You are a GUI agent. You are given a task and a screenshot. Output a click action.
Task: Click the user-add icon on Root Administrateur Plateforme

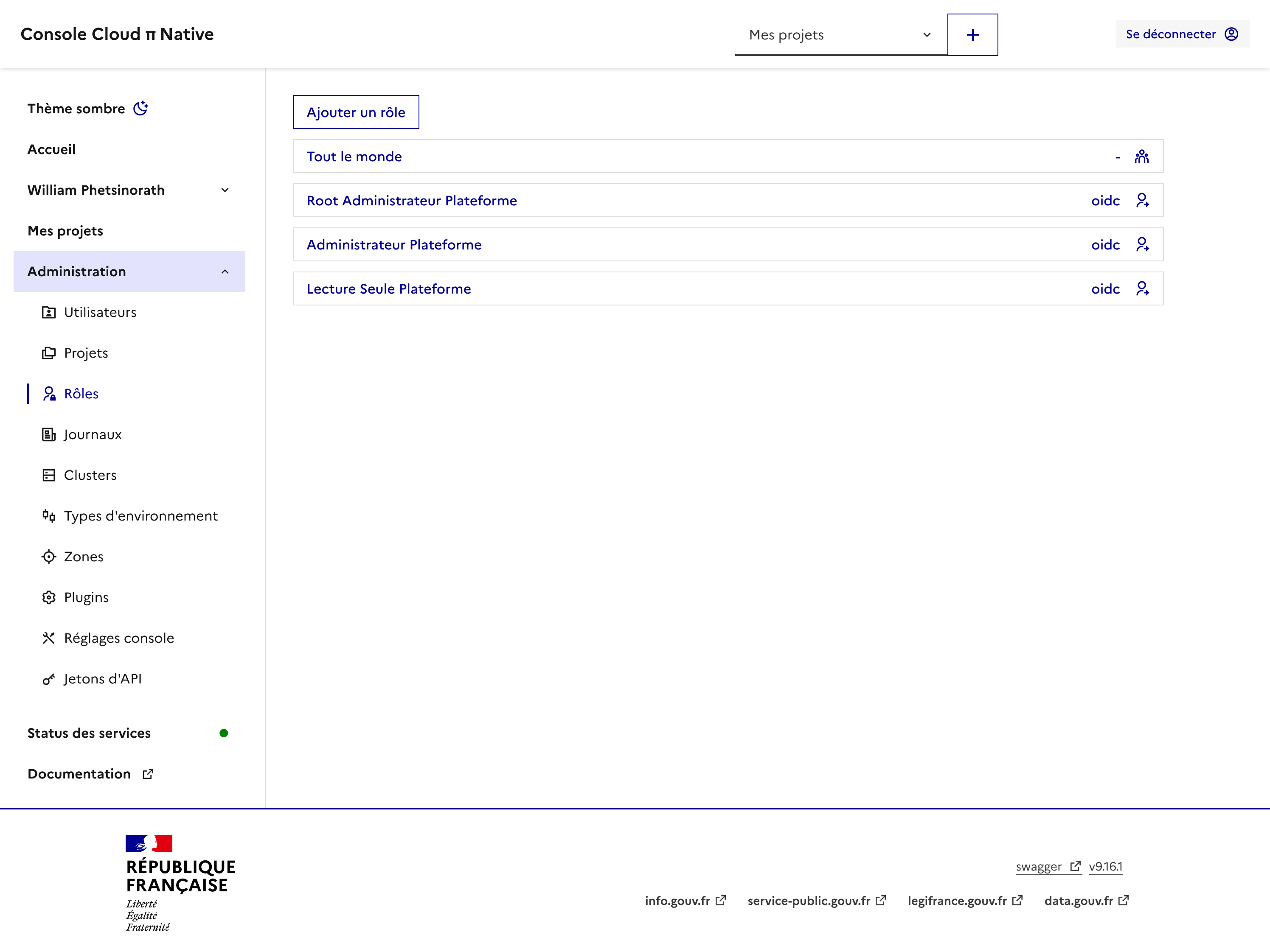[x=1143, y=200]
